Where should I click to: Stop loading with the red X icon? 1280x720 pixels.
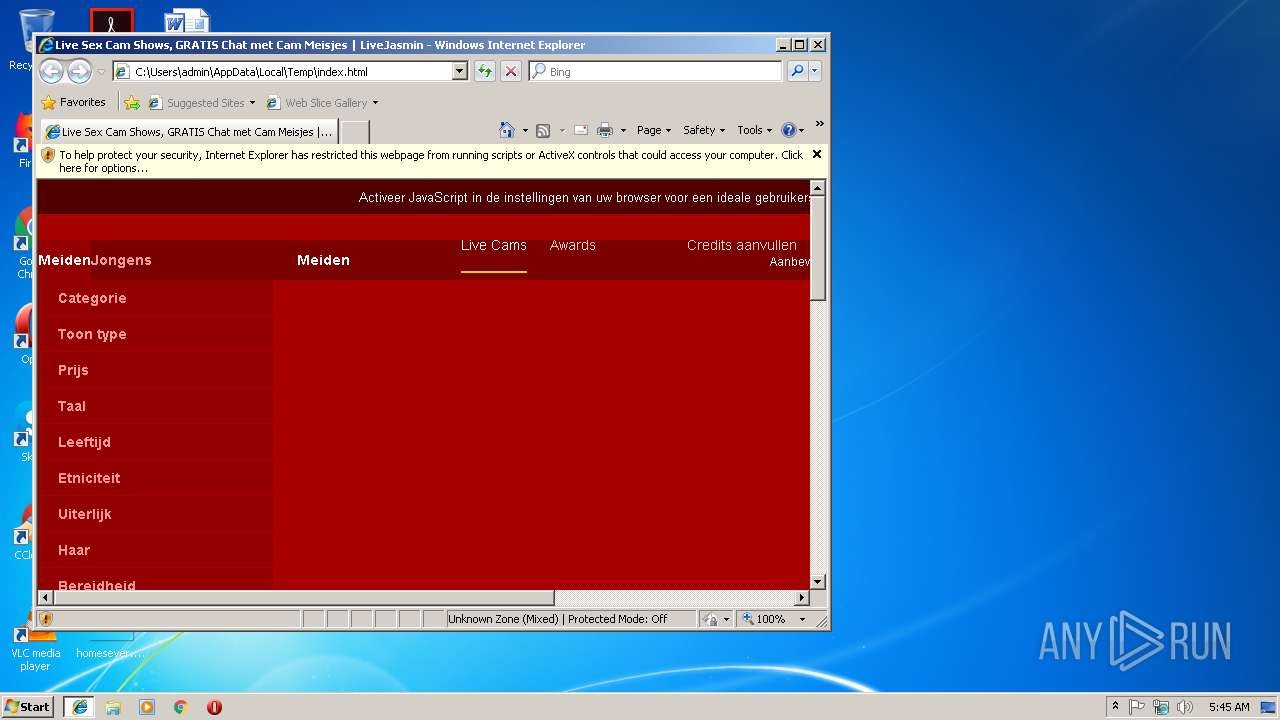click(511, 71)
